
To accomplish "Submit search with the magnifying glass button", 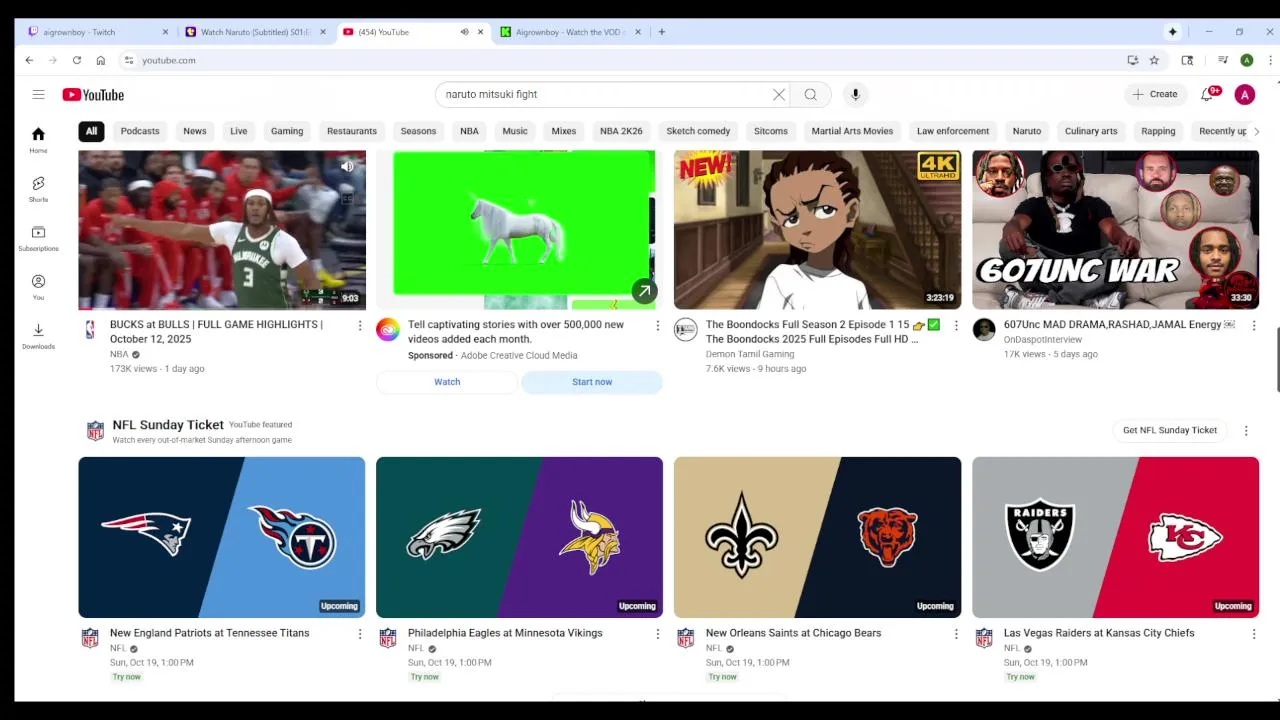I will pos(811,94).
